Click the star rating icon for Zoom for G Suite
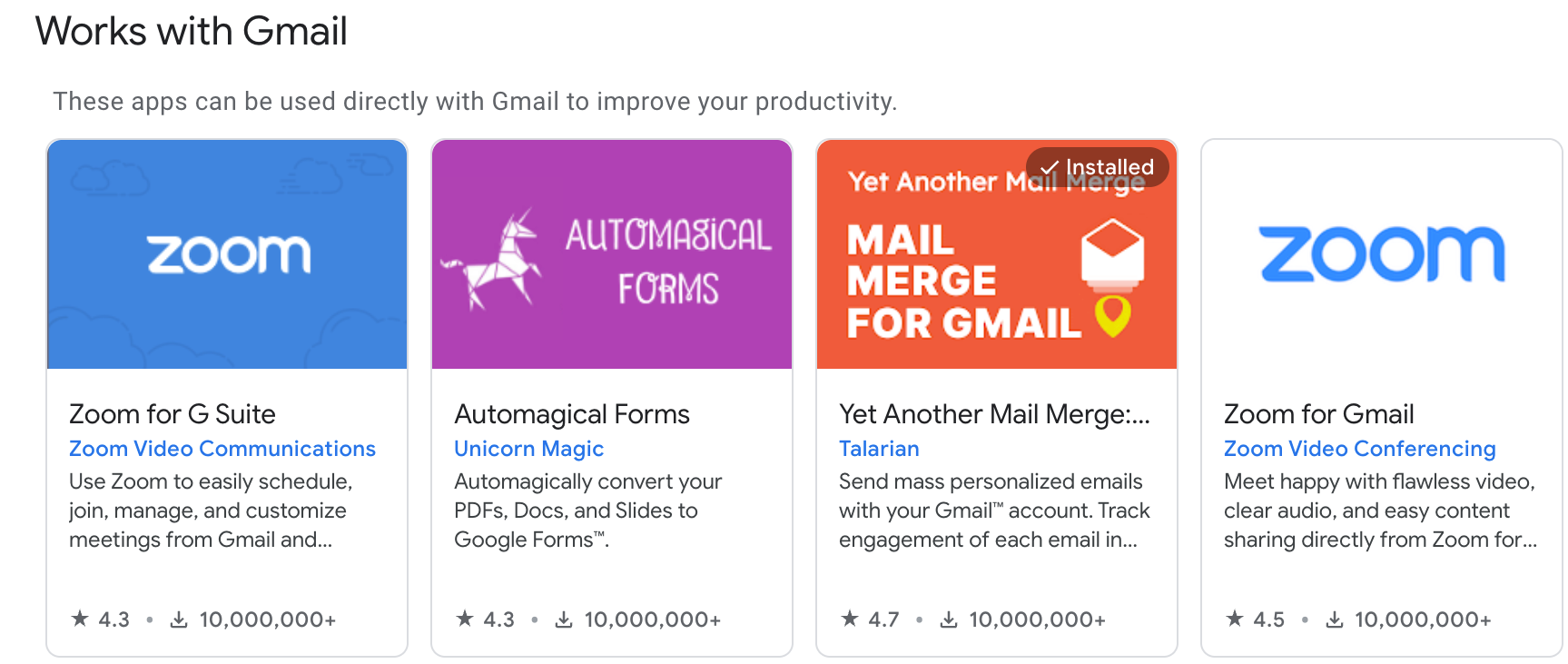The image size is (1568, 664). point(80,619)
